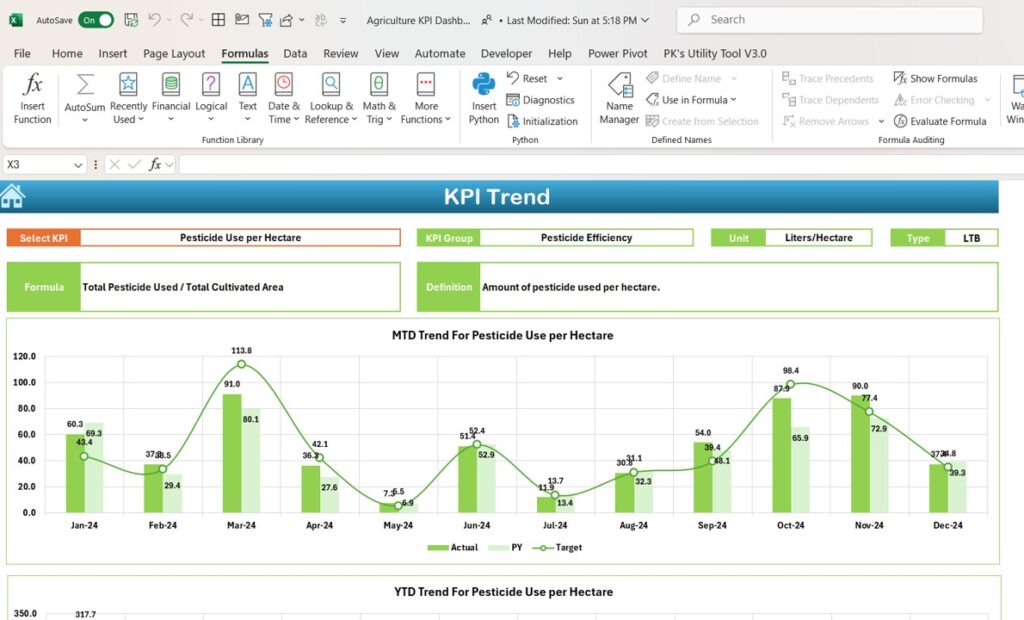The height and width of the screenshot is (620, 1024).
Task: Open the More Functions icon
Action: 426,85
